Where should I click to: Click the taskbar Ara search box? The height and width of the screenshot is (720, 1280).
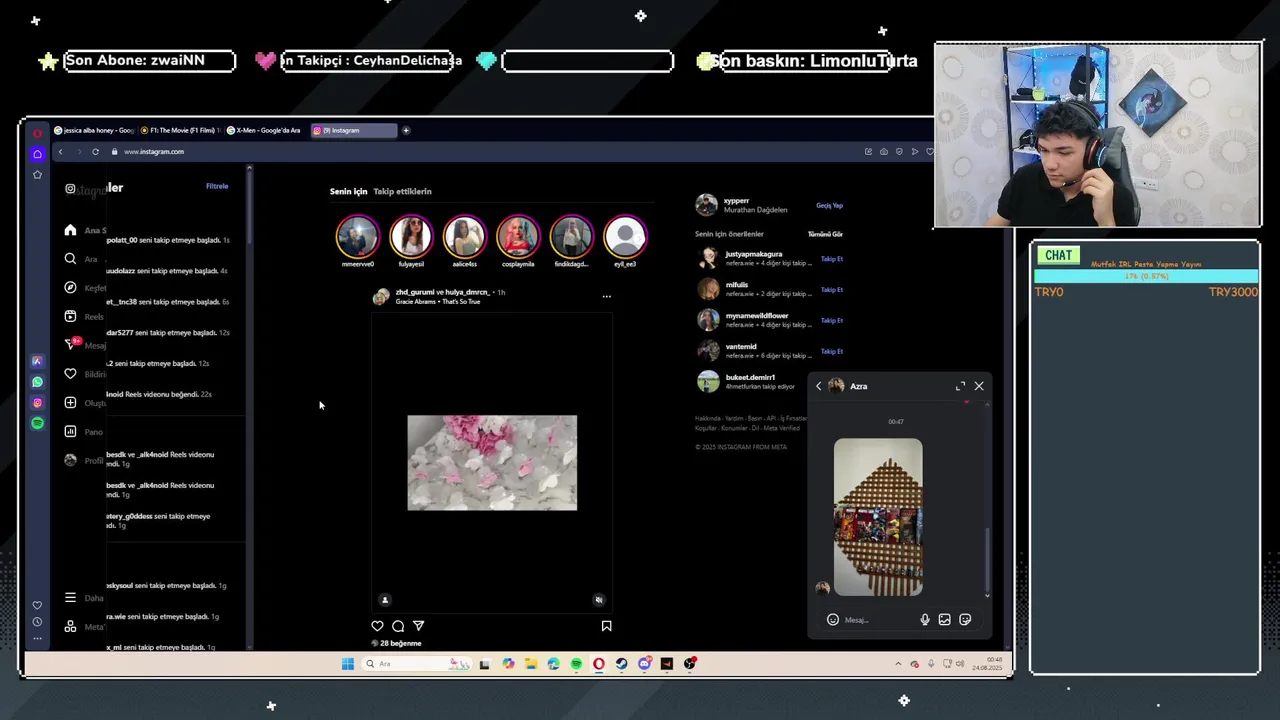416,664
